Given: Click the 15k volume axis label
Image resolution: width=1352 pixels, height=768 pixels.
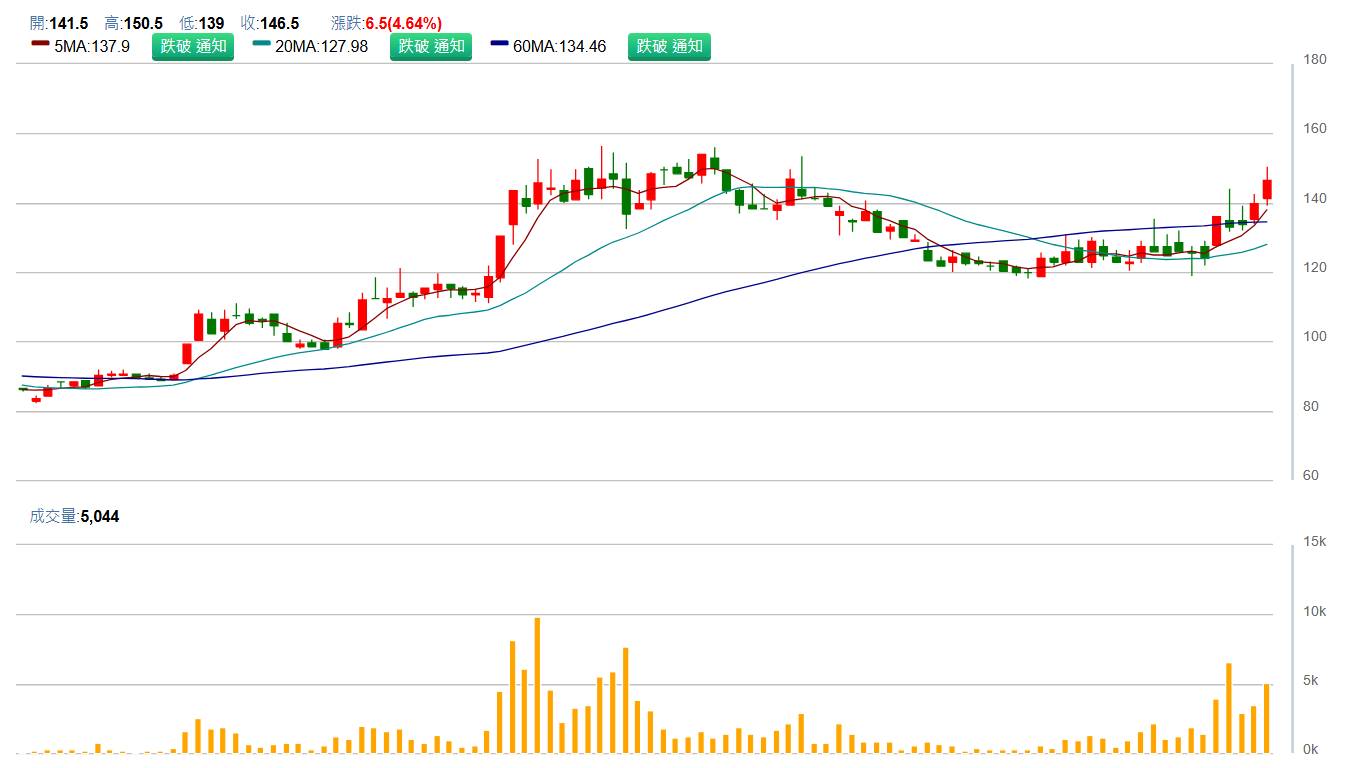Looking at the screenshot, I should [x=1316, y=542].
